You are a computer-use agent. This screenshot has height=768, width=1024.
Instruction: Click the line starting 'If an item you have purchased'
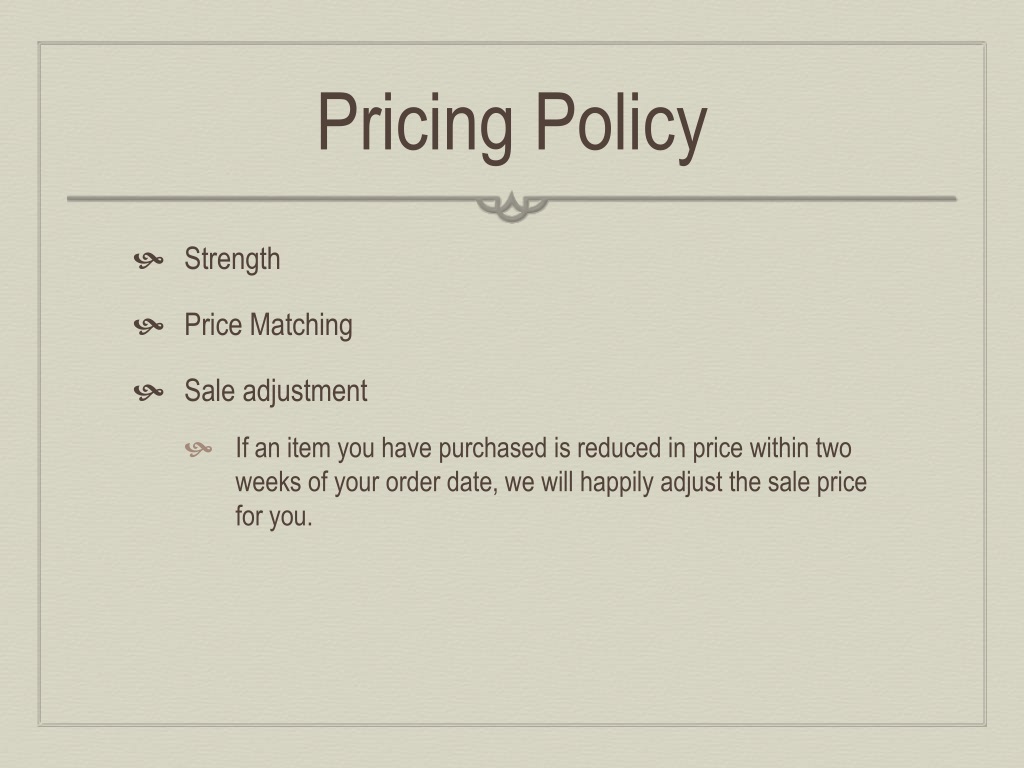tap(543, 449)
